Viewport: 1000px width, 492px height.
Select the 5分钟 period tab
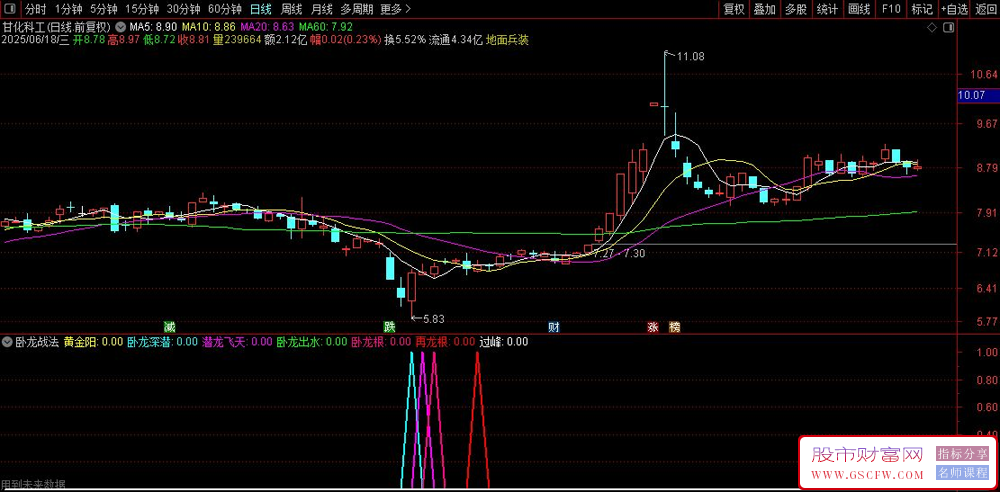tap(103, 9)
